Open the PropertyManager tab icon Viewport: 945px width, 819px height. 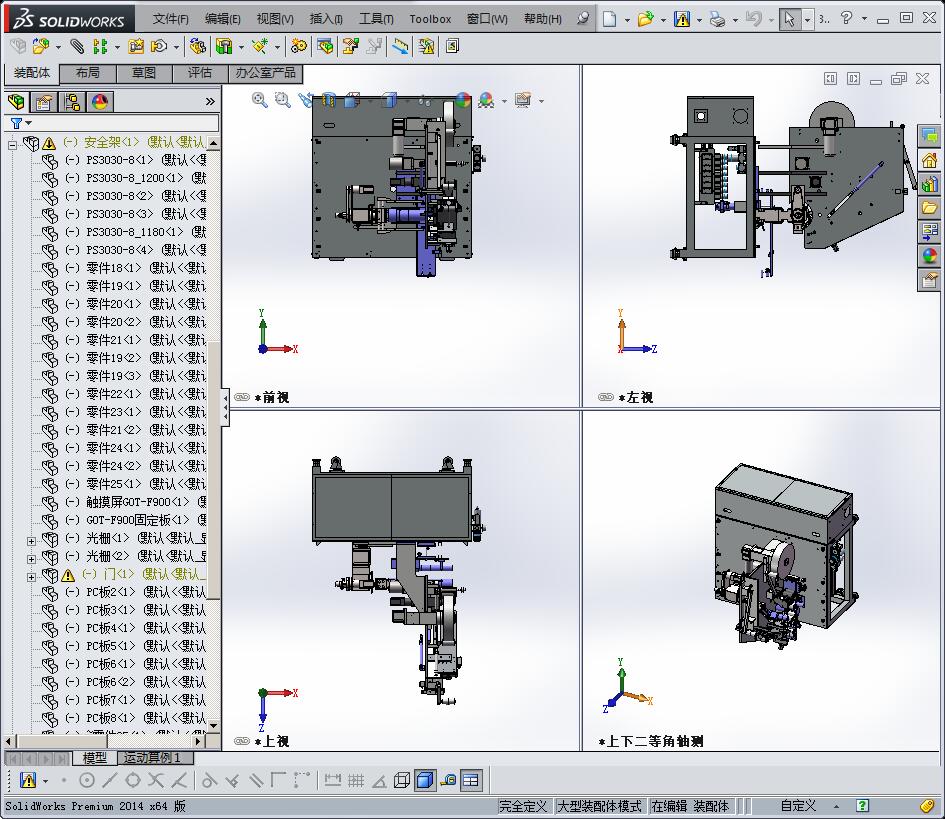point(43,102)
